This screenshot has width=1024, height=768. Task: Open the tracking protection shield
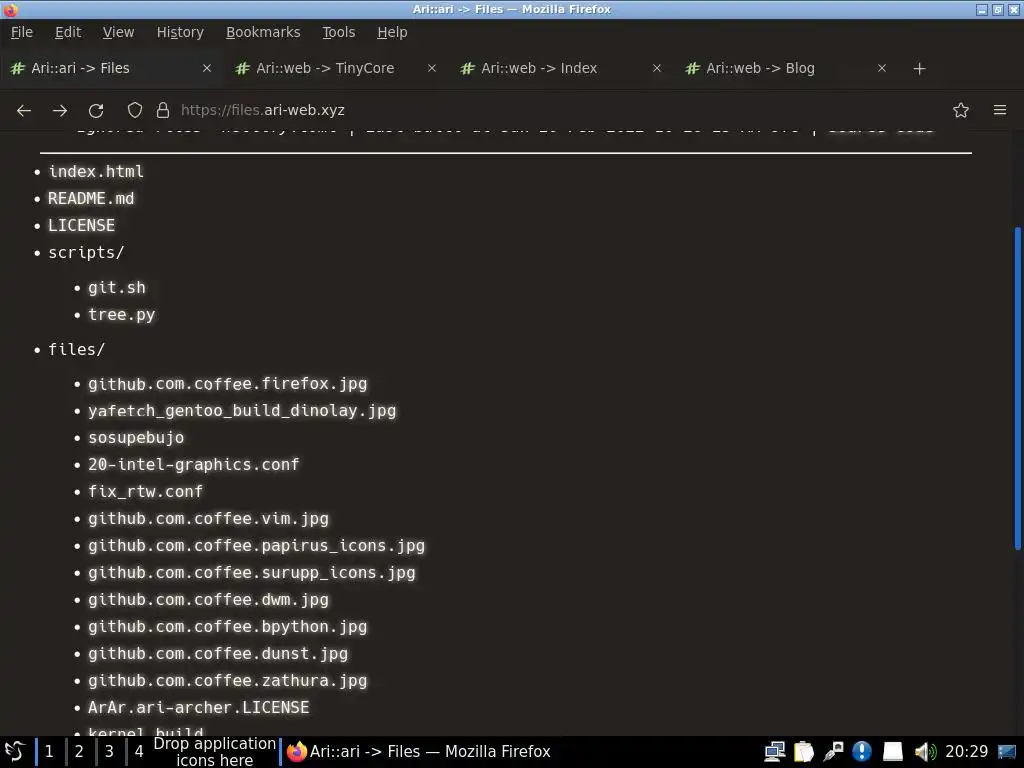(135, 110)
